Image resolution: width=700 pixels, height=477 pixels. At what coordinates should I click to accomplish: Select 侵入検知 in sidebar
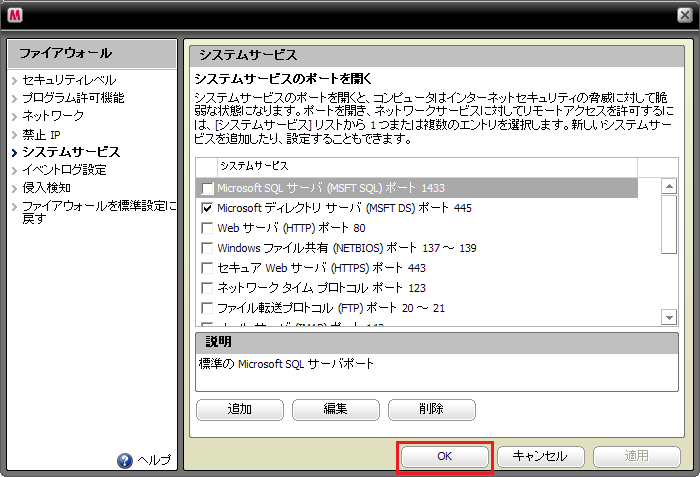pyautogui.click(x=46, y=188)
